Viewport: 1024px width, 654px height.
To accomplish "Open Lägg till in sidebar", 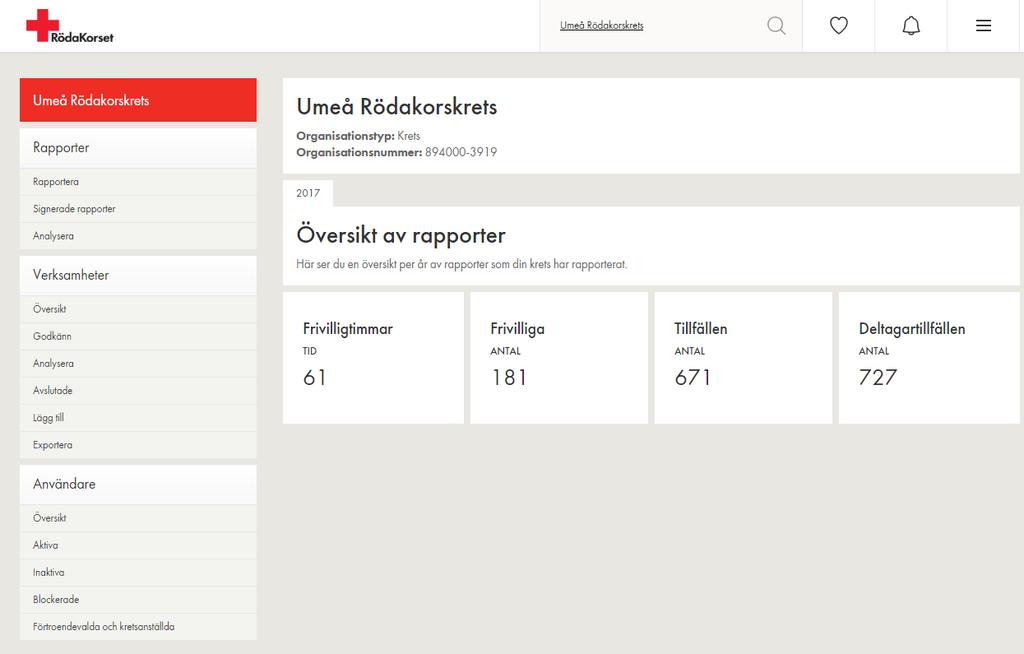I will coord(138,417).
